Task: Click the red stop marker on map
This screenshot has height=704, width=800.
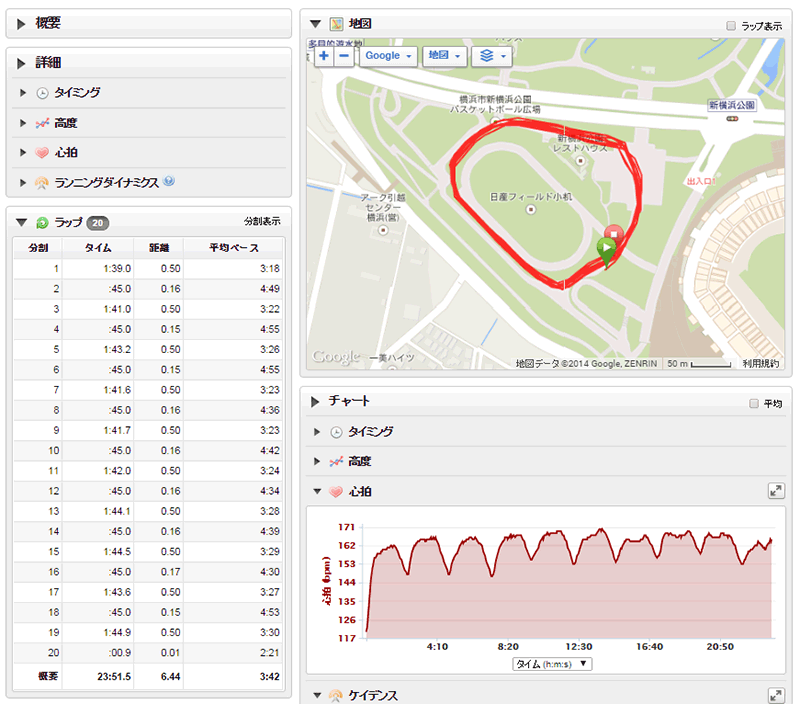Action: pyautogui.click(x=613, y=234)
